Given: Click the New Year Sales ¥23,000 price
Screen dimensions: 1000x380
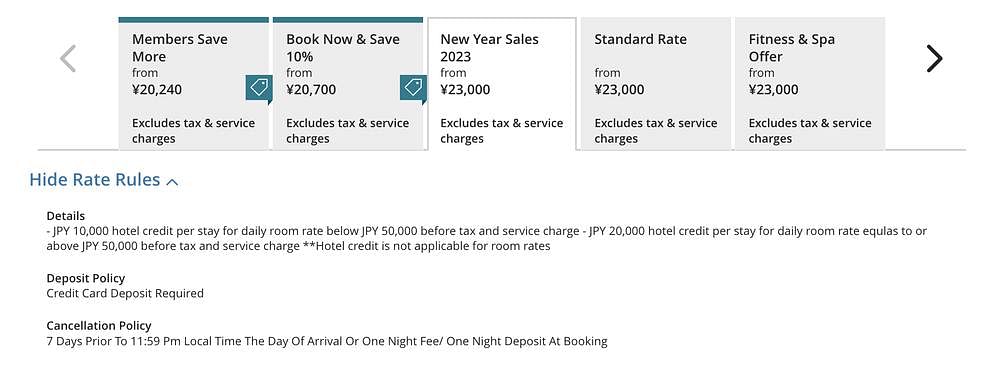Looking at the screenshot, I should 466,90.
